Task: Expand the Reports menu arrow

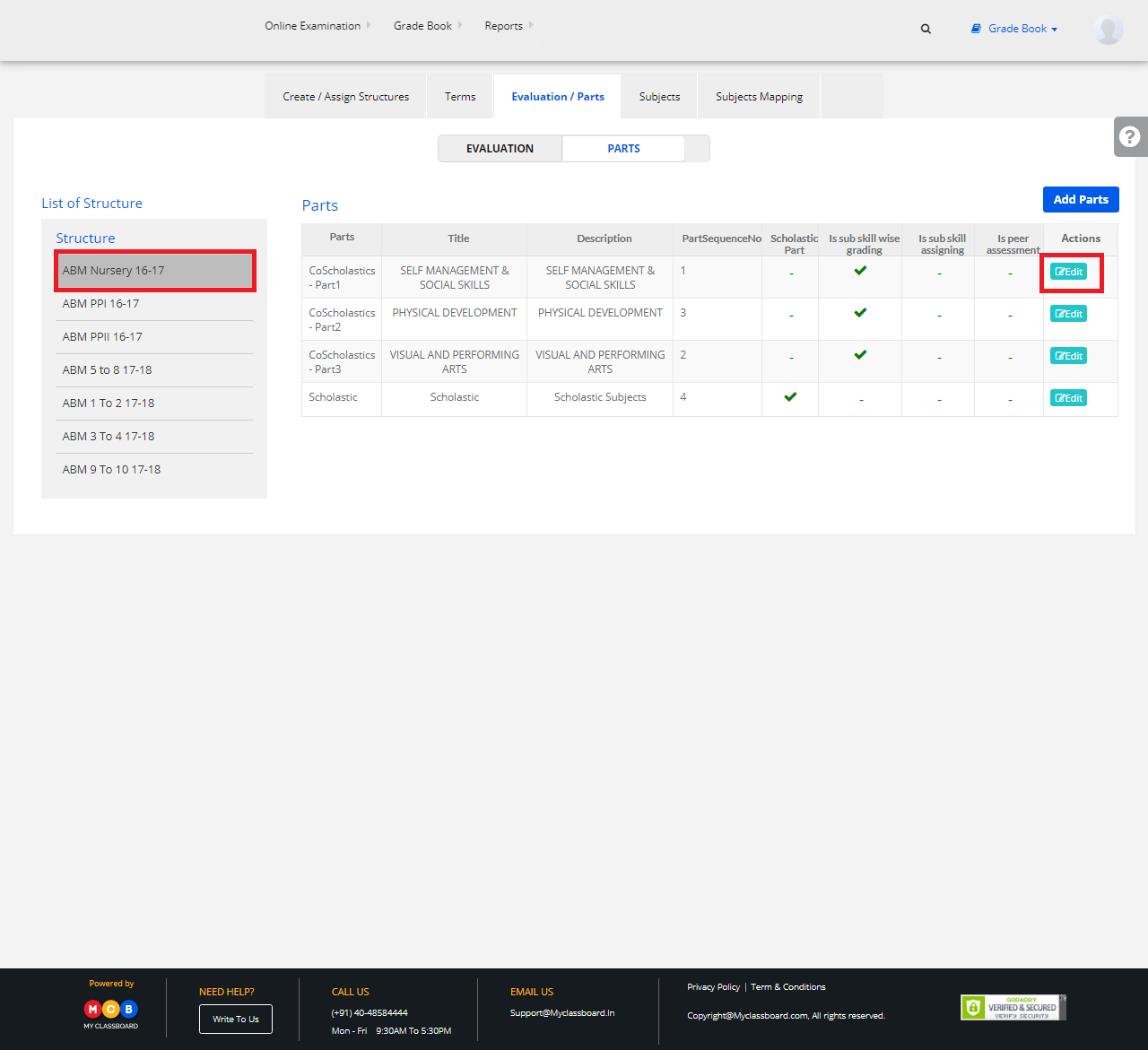Action: [x=531, y=25]
